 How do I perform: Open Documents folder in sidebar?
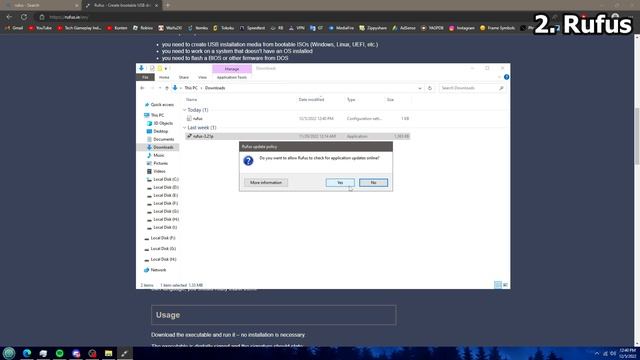coord(163,140)
